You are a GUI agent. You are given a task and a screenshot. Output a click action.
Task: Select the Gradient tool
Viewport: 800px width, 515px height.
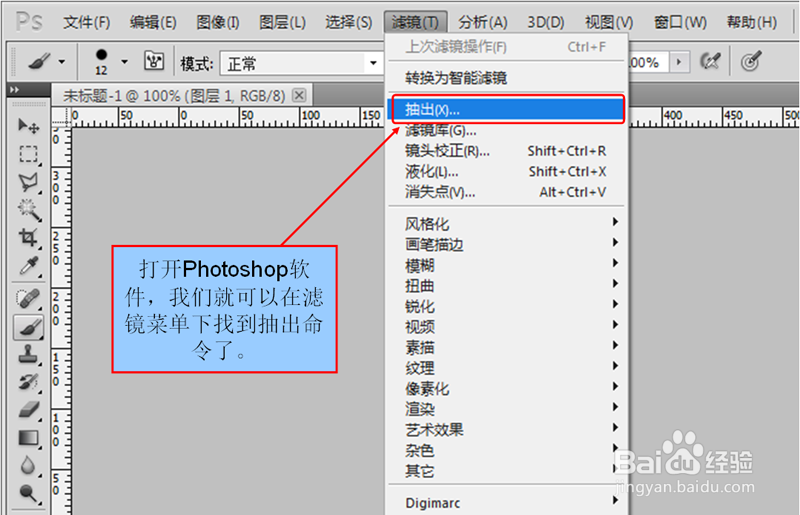pyautogui.click(x=29, y=438)
